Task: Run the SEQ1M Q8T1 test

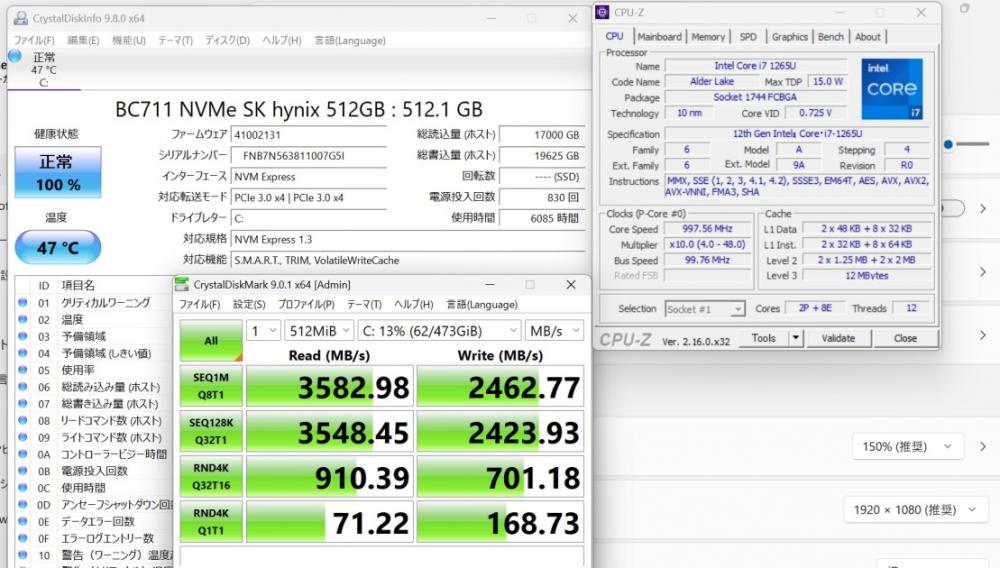Action: pyautogui.click(x=211, y=386)
